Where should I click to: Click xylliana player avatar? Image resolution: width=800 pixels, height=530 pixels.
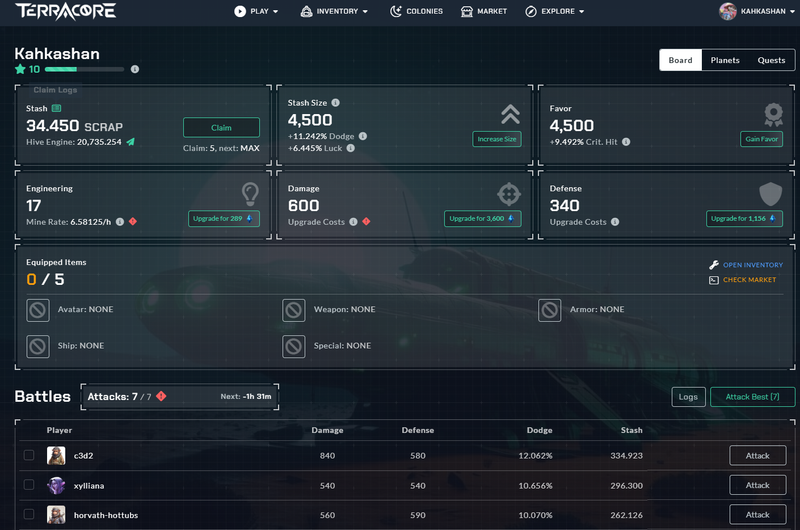(x=56, y=485)
